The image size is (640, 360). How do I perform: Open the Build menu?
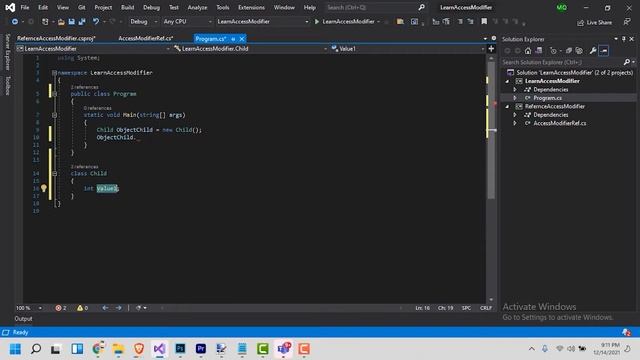click(x=127, y=7)
